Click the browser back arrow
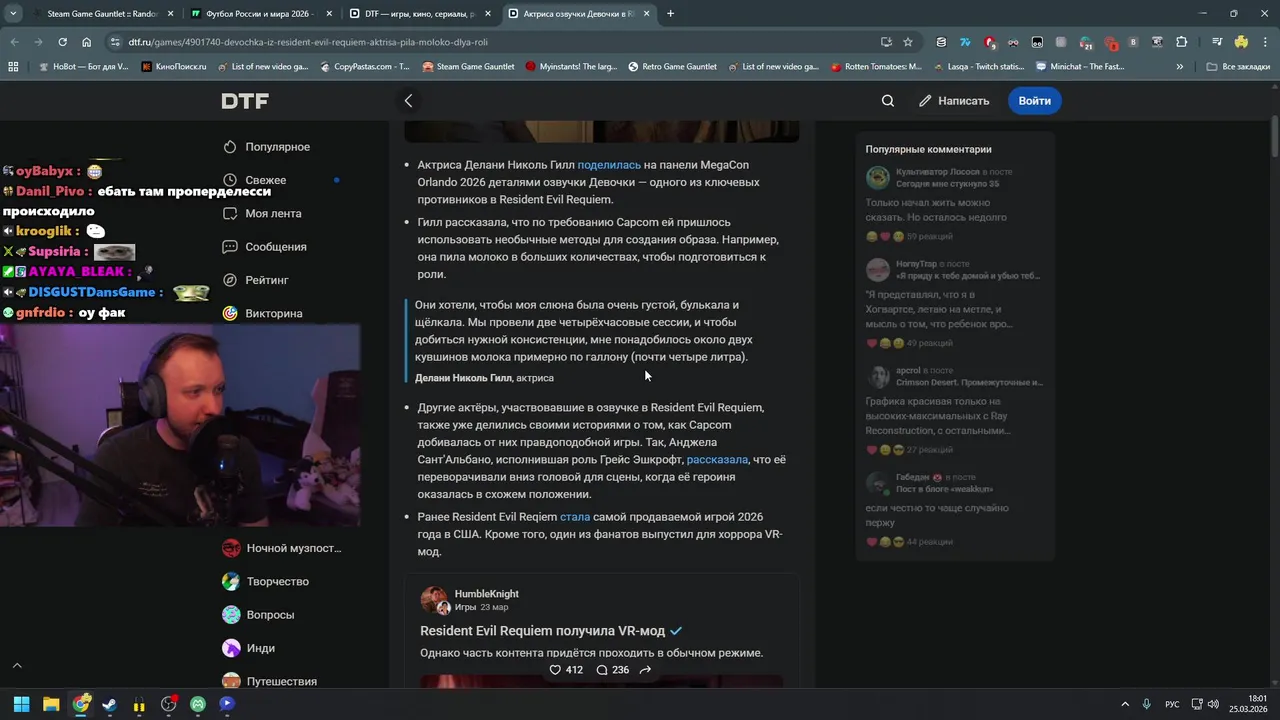The height and width of the screenshot is (720, 1280). click(14, 42)
